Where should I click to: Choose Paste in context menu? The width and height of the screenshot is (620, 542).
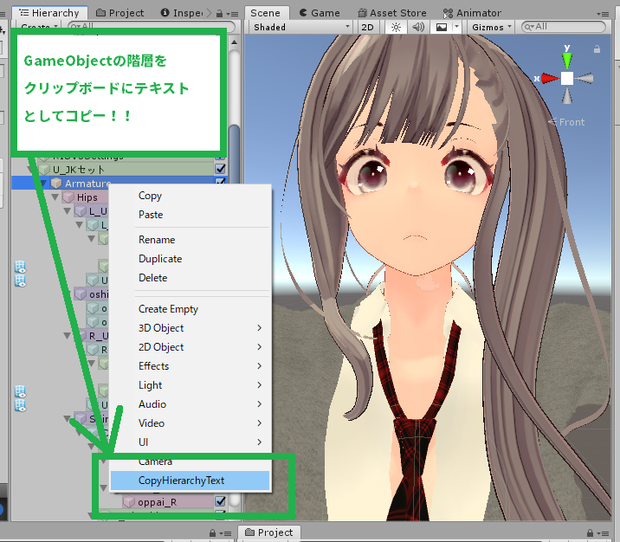coord(151,215)
